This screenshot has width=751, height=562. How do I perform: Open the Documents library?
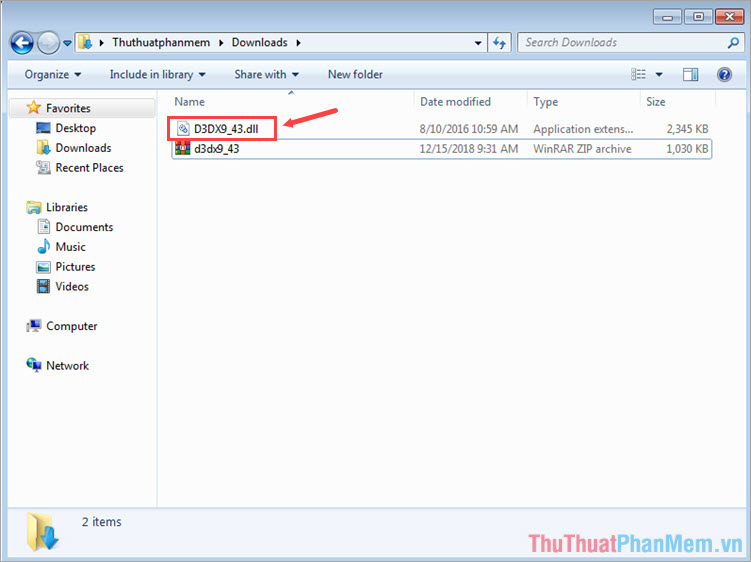pos(84,227)
